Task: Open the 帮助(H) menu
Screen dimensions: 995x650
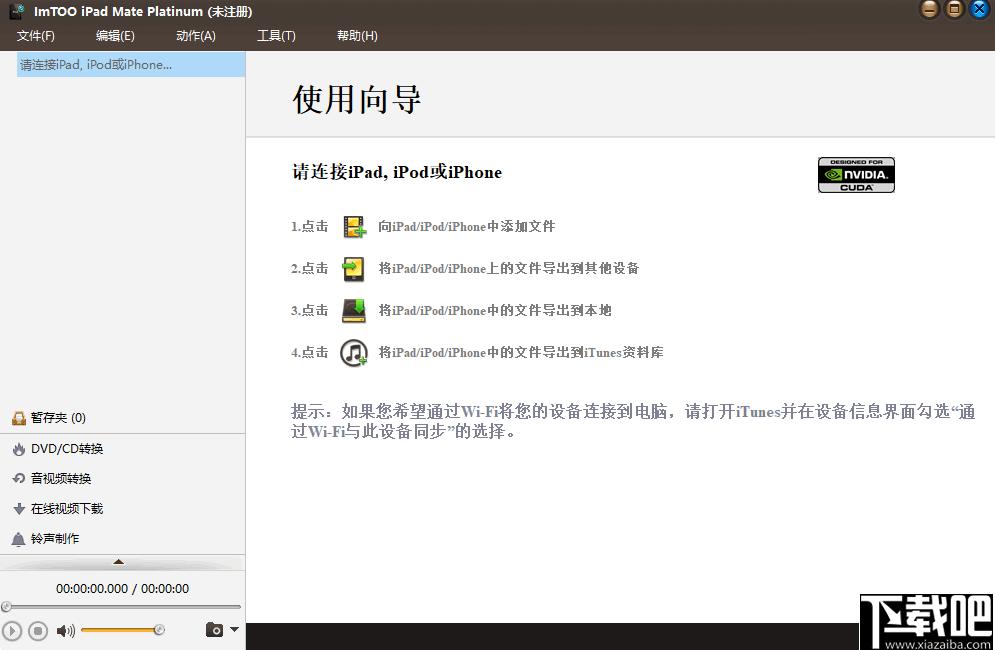Action: (x=357, y=36)
